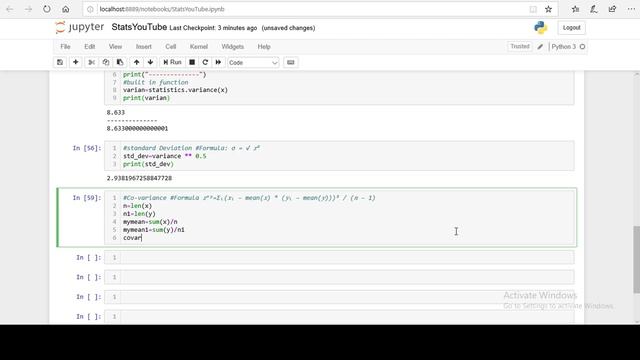Move selected cell up arrow
Screen dimensions: 640x360
pos(136,62)
